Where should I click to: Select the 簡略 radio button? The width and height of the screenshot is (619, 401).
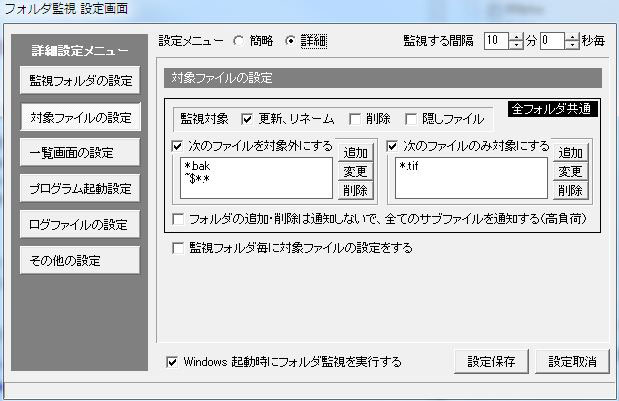click(238, 41)
